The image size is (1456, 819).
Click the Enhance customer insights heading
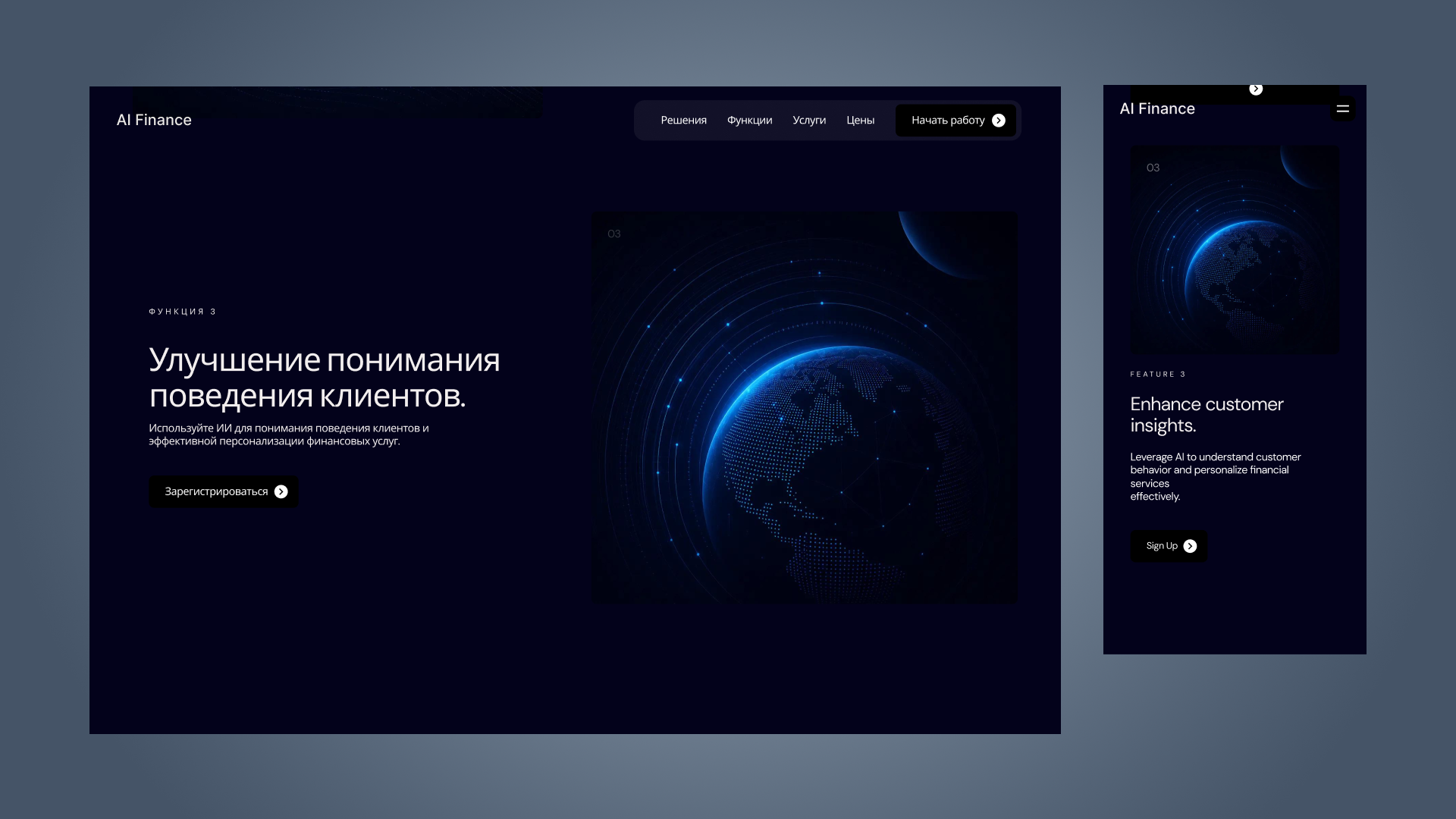(x=1207, y=415)
